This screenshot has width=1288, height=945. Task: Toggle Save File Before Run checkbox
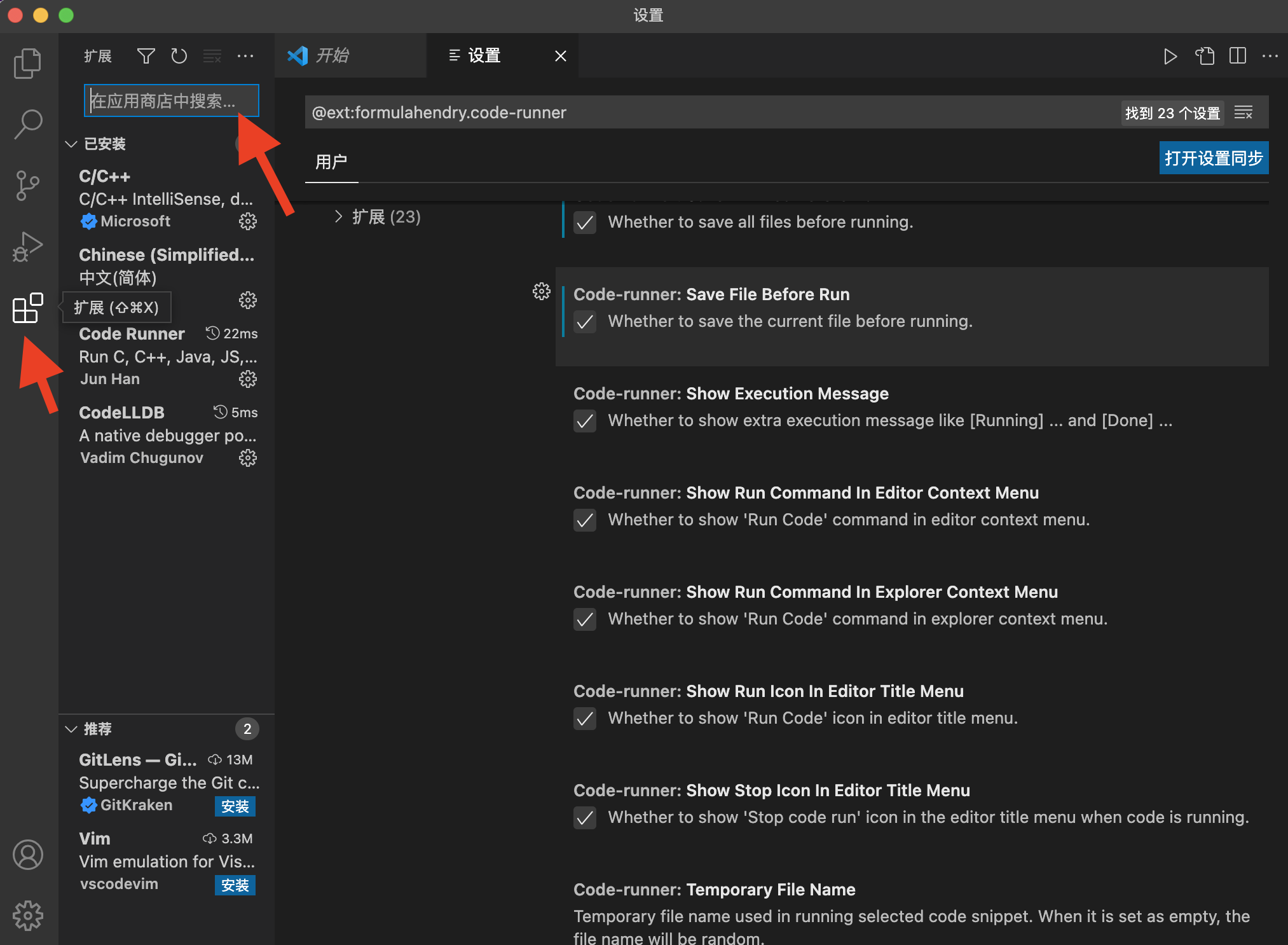pyautogui.click(x=585, y=322)
